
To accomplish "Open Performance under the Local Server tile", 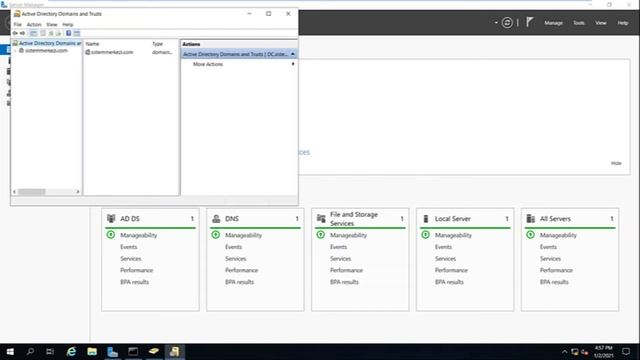I will [x=451, y=270].
